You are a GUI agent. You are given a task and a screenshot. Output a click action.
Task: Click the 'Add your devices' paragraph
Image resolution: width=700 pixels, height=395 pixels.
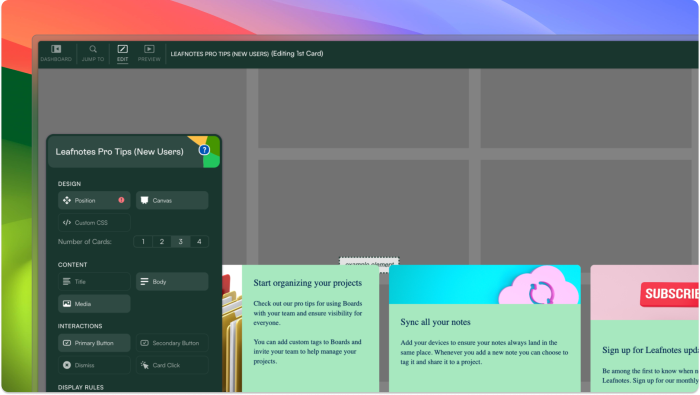(x=484, y=352)
